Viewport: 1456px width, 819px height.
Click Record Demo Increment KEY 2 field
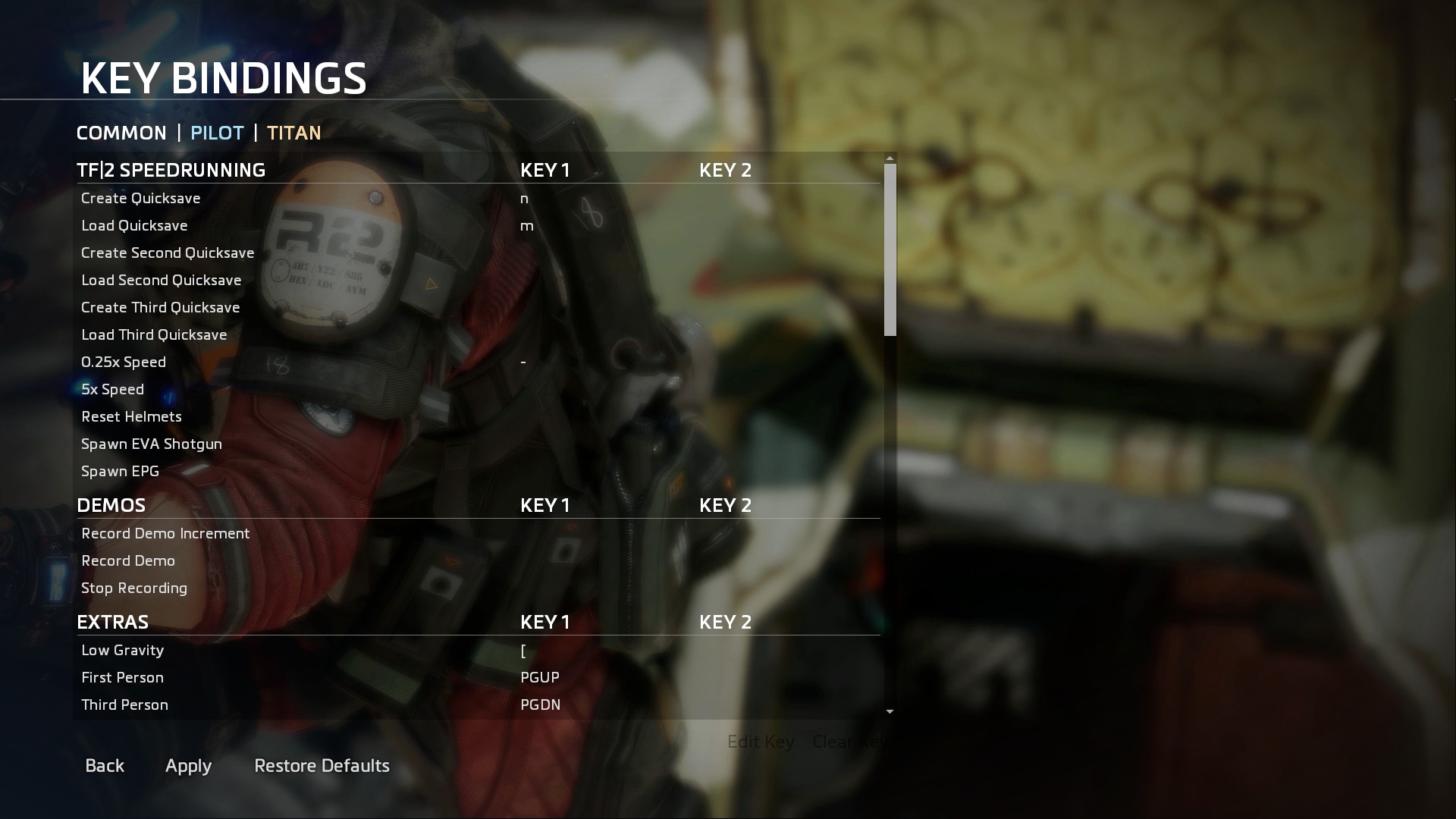coord(783,533)
